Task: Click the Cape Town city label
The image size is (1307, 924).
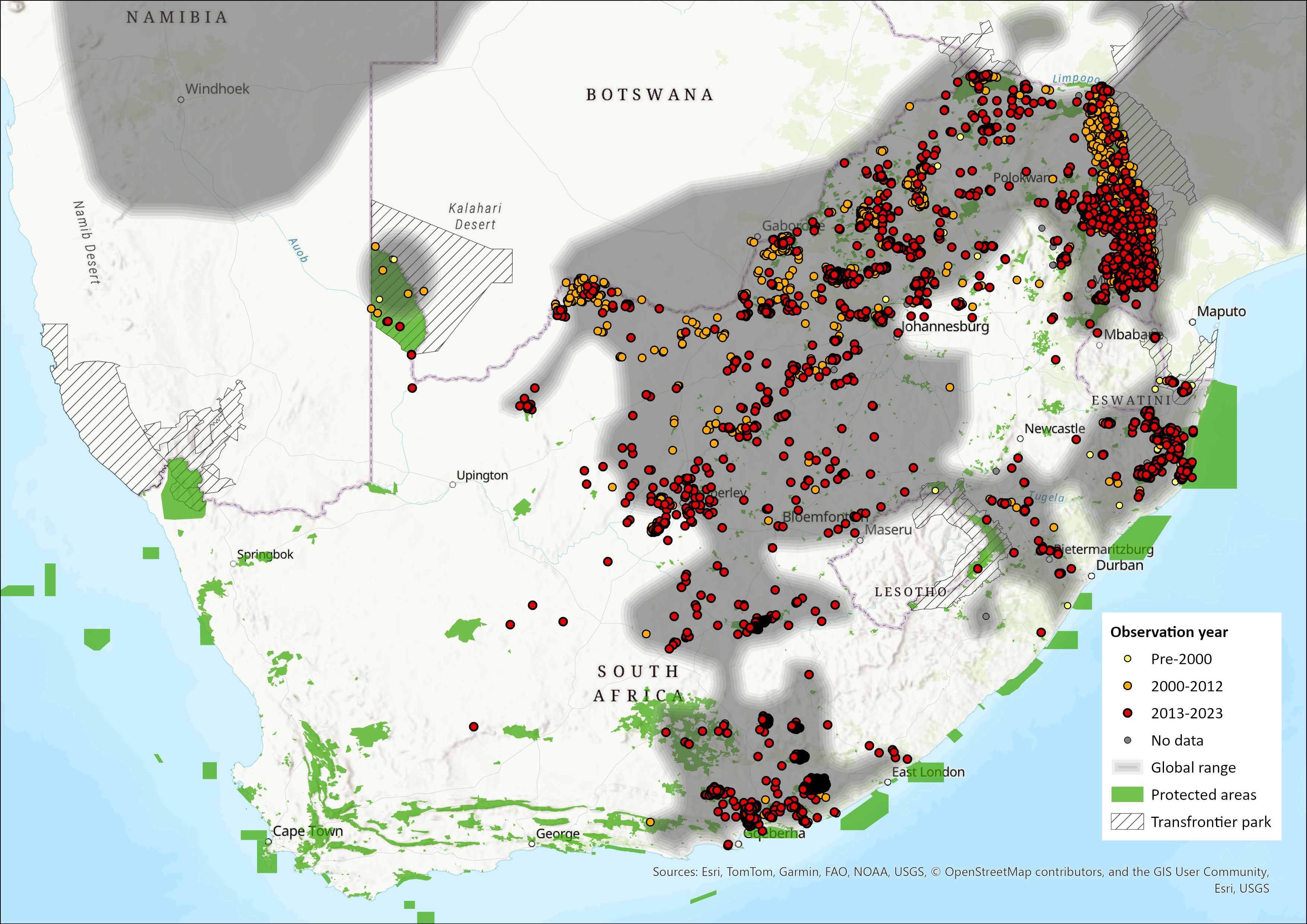Action: 308,830
